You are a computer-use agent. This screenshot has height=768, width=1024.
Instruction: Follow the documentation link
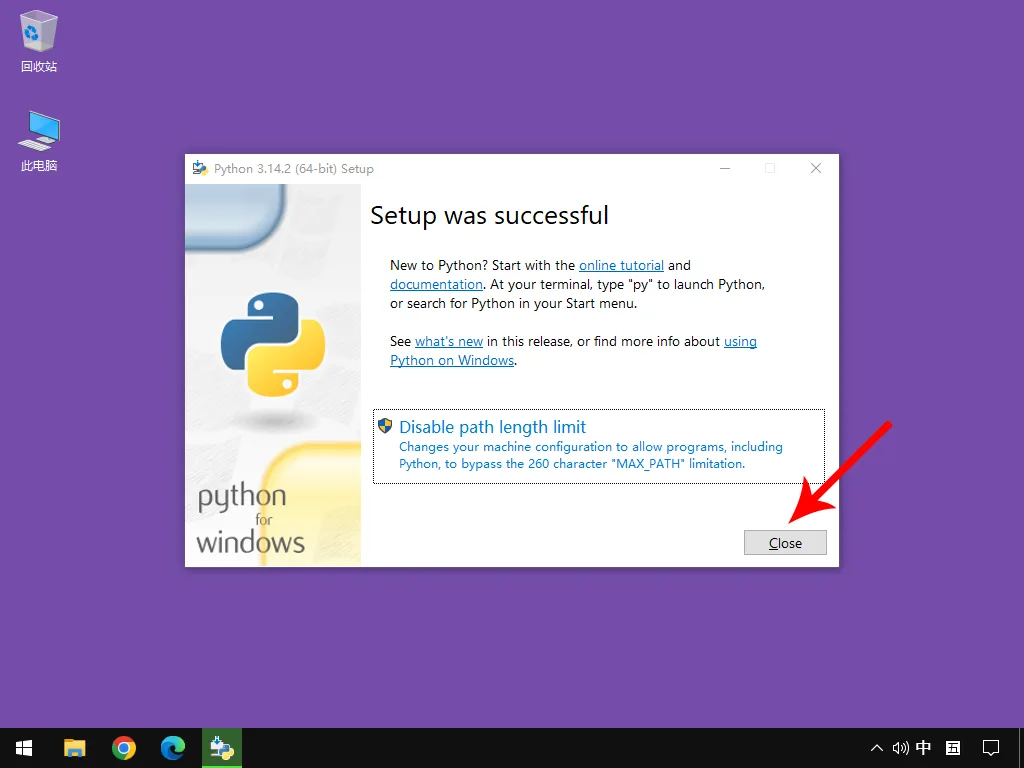436,285
